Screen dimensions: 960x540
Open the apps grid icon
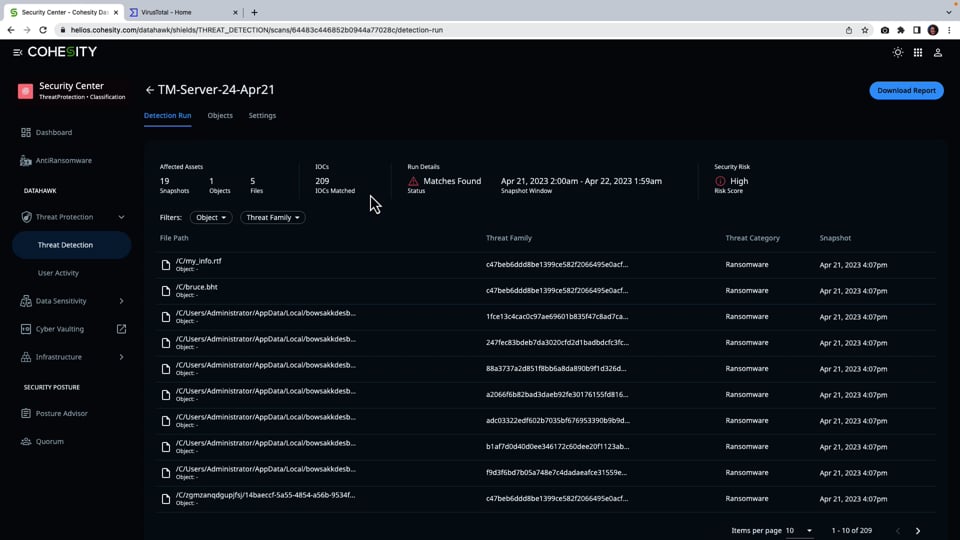coord(918,53)
